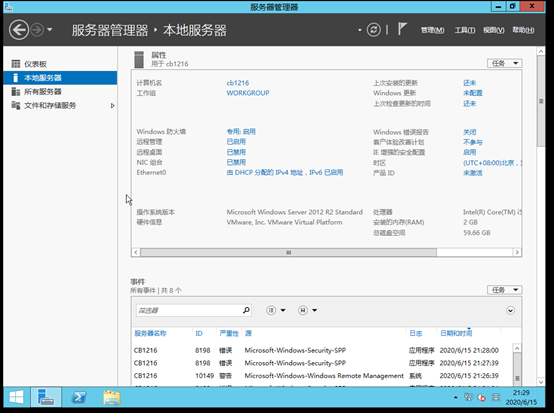This screenshot has height=413, width=554.
Task: Open PowerShell from the taskbar
Action: (x=79, y=397)
